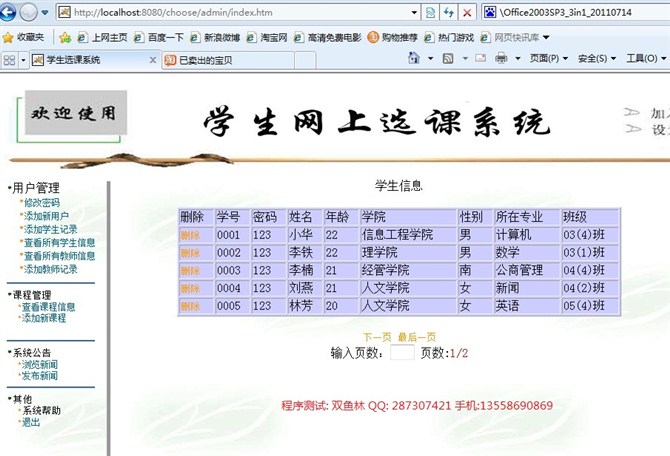Viewport: 670px width, 456px height.
Task: Open the recent pages dropdown arrow
Action: (x=45, y=12)
